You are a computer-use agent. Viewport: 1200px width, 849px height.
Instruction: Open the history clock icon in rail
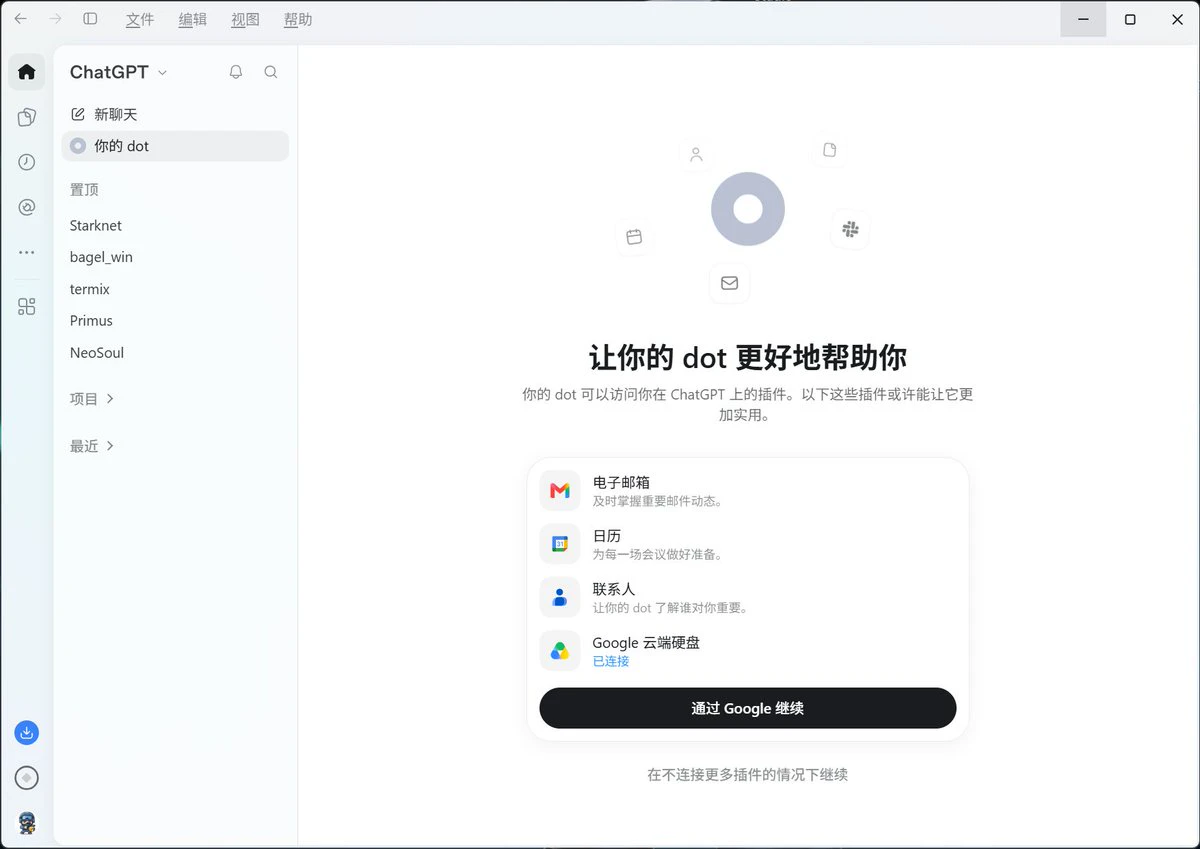pos(27,162)
